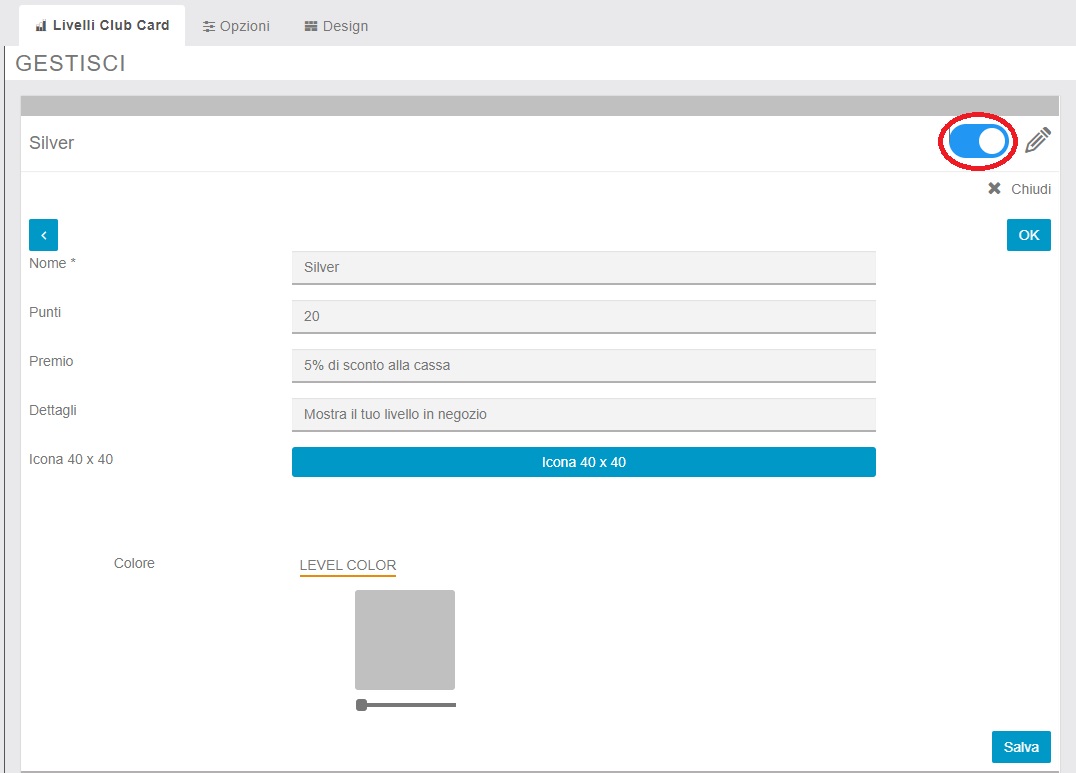This screenshot has height=773, width=1076.
Task: Save changes with the Salva button
Action: coord(1020,747)
